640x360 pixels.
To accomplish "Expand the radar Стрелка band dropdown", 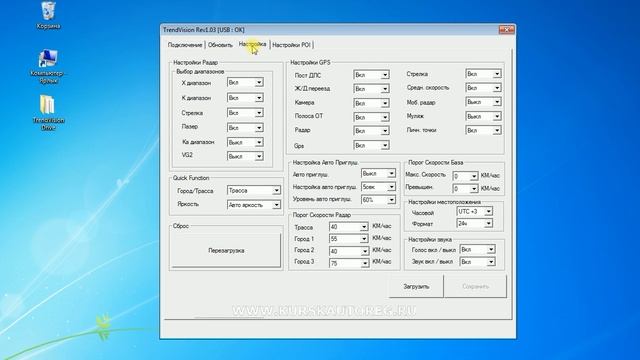I will click(x=245, y=113).
